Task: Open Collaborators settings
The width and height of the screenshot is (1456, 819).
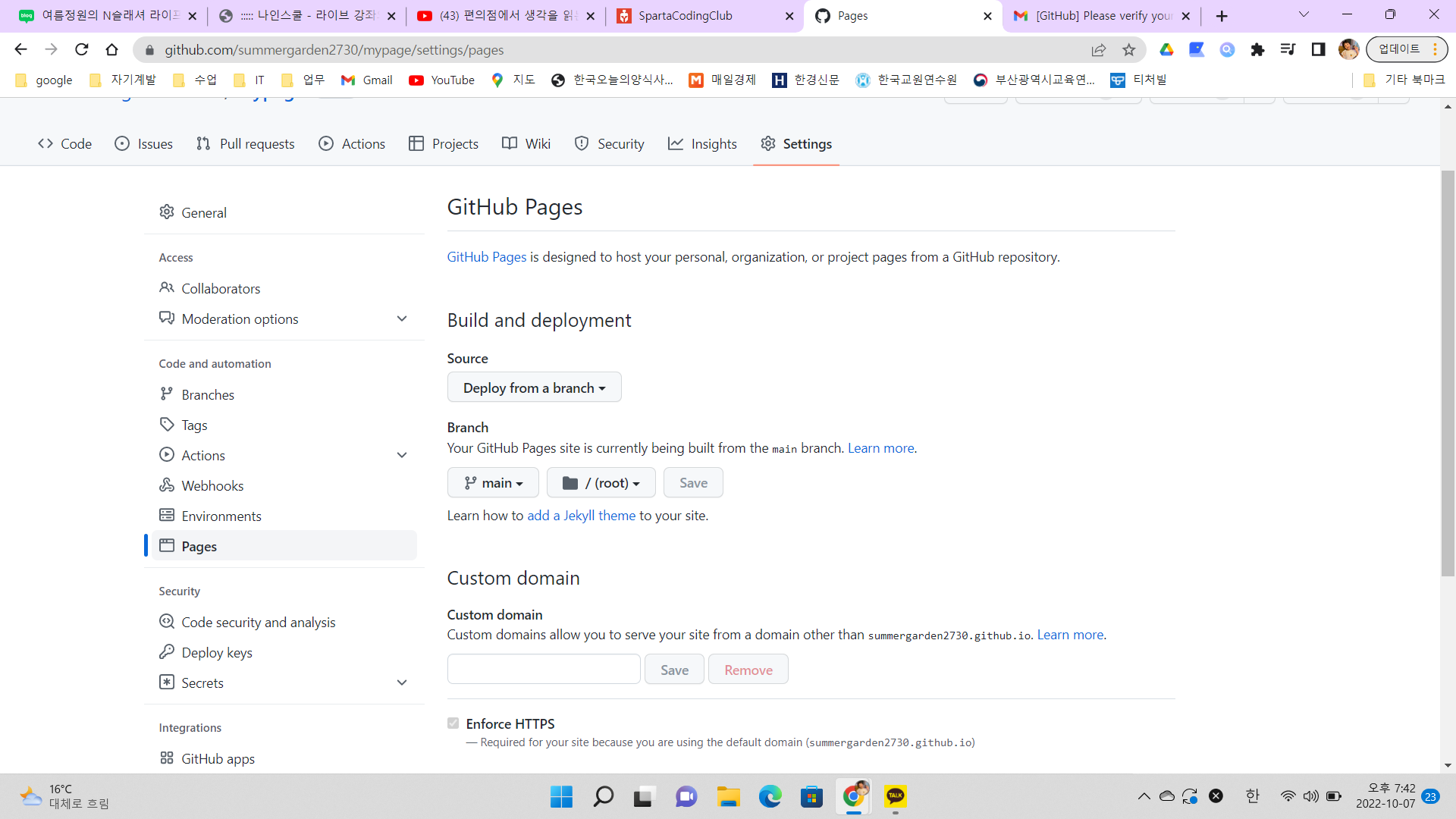Action: click(x=284, y=289)
